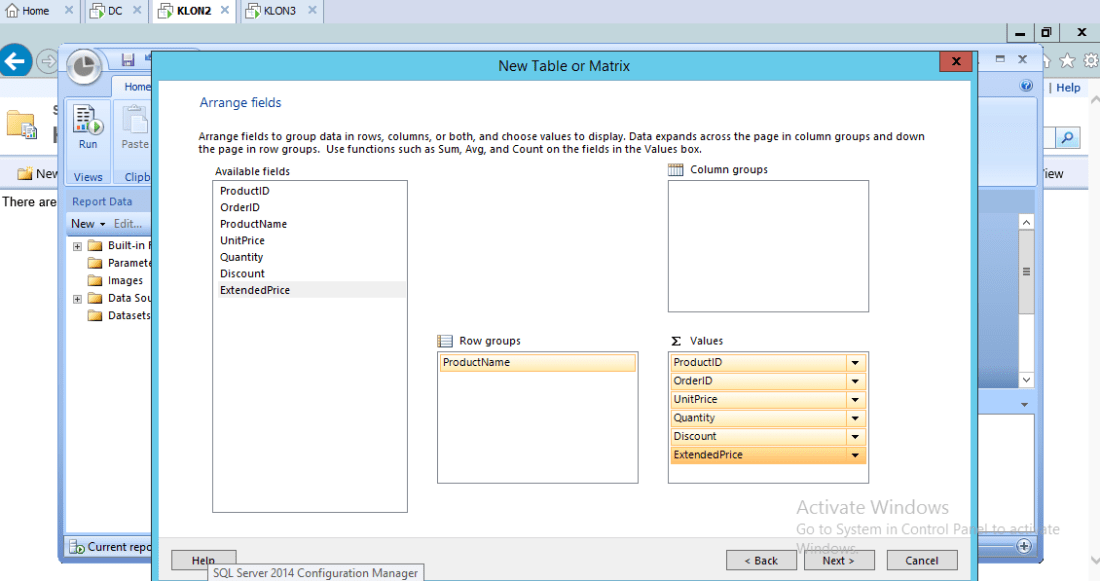1100x581 pixels.
Task: Click the favorites star icon
Action: point(1067,61)
